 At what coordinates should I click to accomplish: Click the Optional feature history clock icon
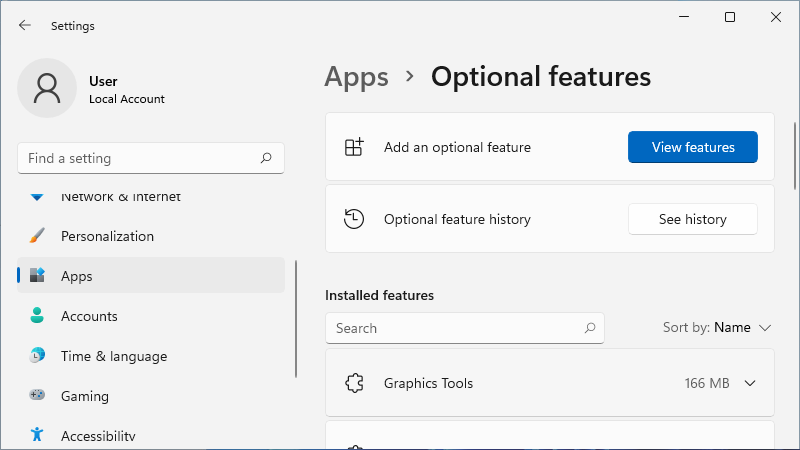pyautogui.click(x=353, y=219)
